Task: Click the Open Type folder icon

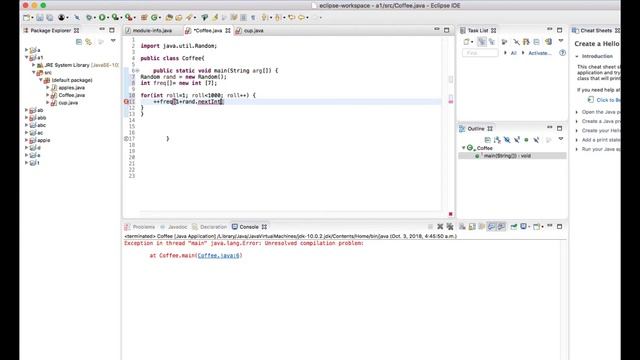Action: (169, 18)
